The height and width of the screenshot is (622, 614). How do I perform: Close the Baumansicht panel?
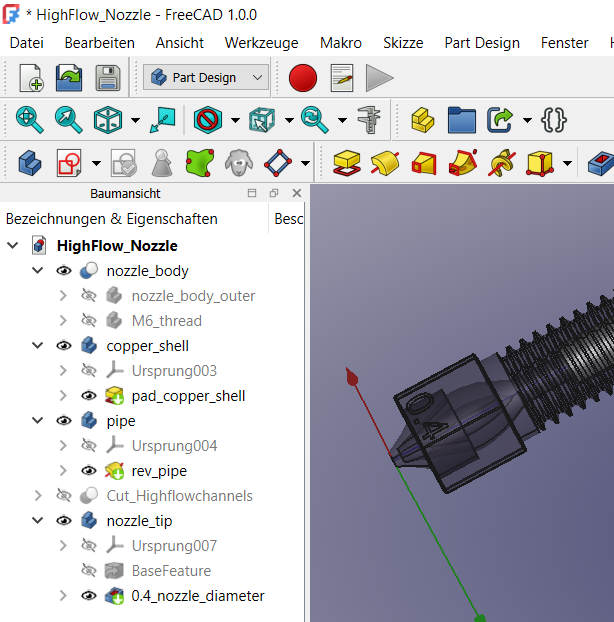pos(297,193)
